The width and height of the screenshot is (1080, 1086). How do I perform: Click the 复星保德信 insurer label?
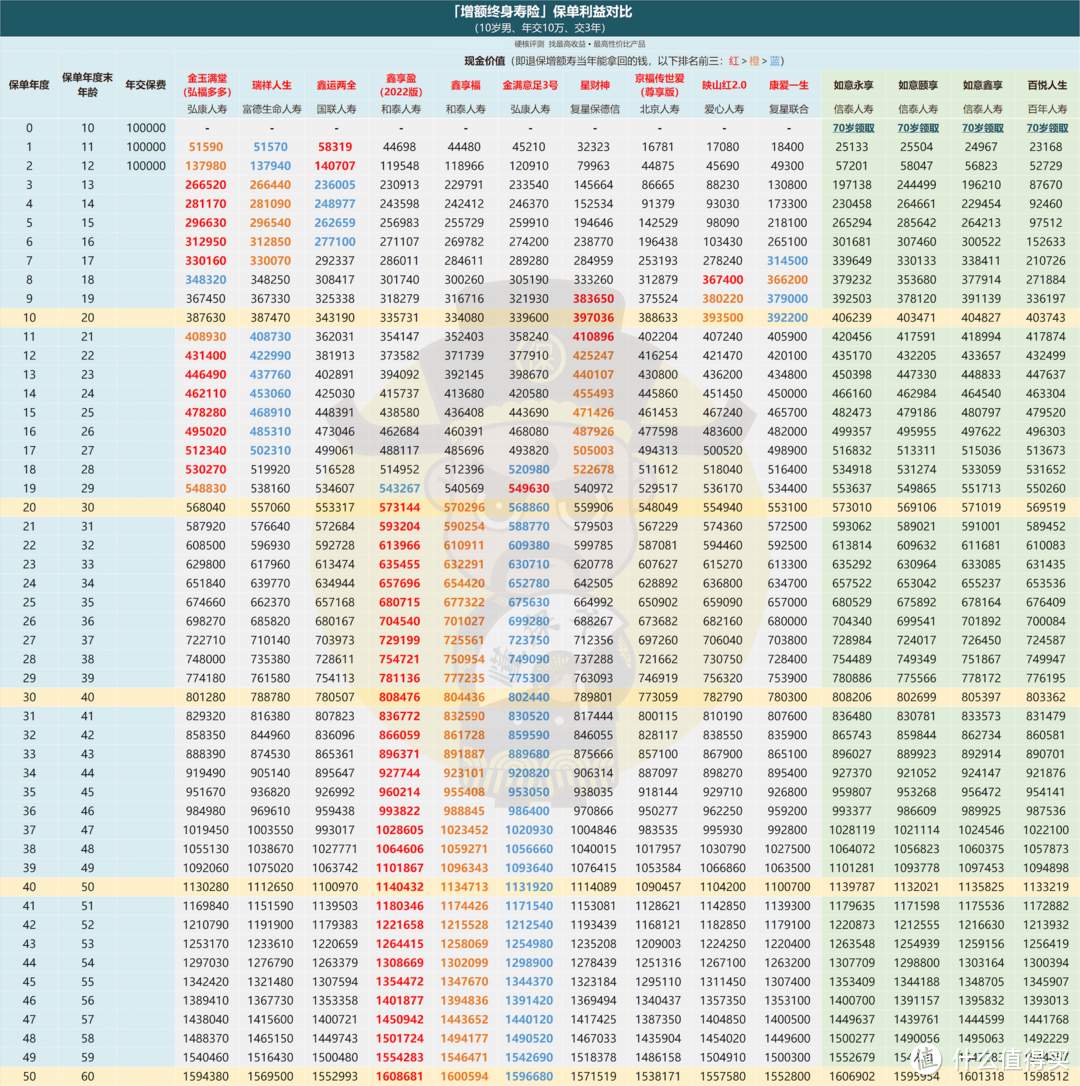coord(594,109)
